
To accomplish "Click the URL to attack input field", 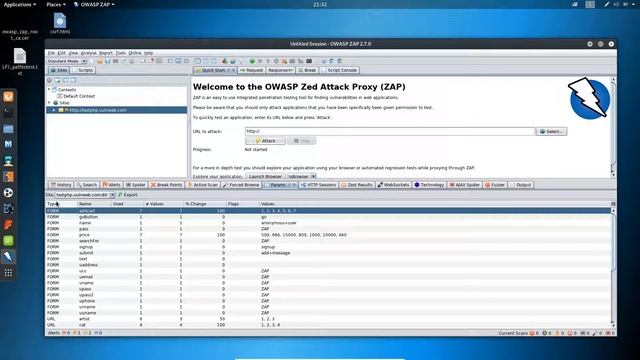I will [x=390, y=131].
